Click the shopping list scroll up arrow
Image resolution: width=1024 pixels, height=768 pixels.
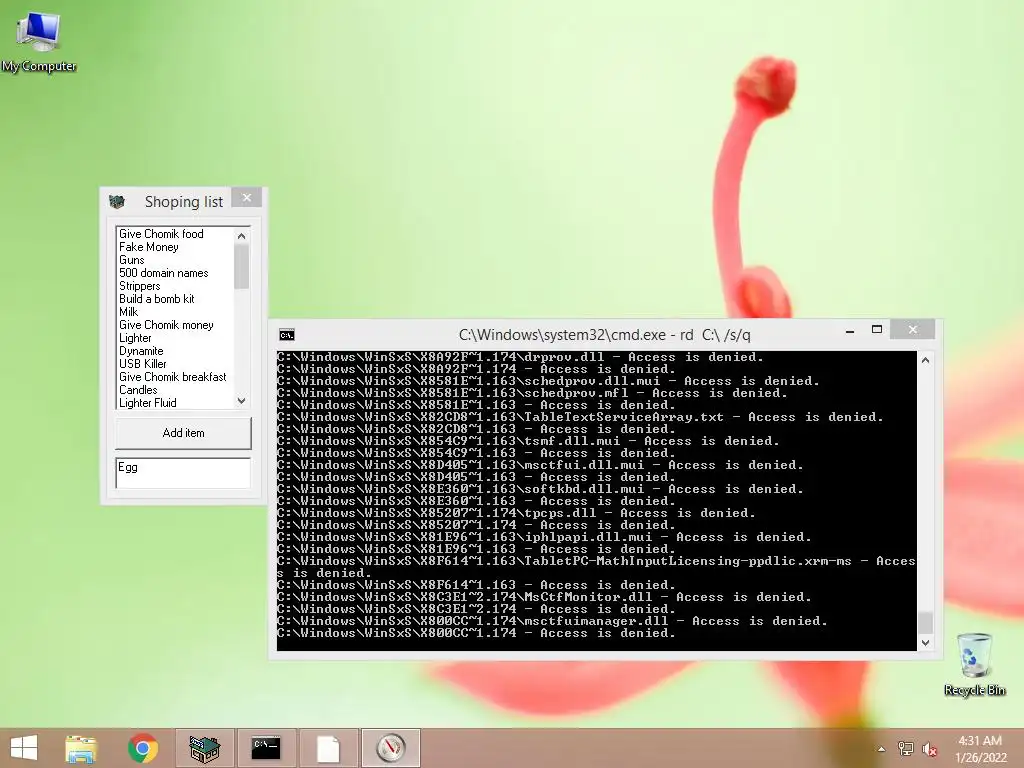tap(242, 236)
